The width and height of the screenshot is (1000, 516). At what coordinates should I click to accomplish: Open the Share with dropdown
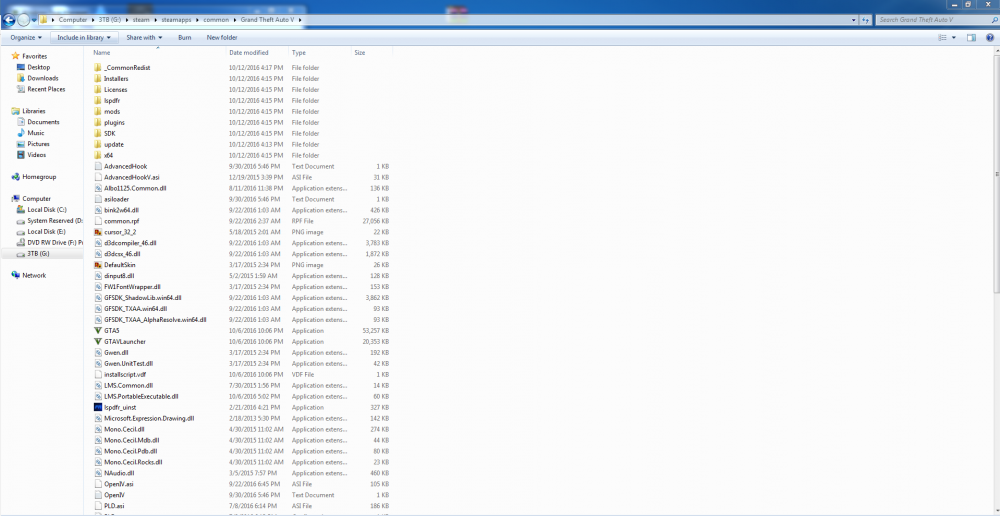point(144,38)
